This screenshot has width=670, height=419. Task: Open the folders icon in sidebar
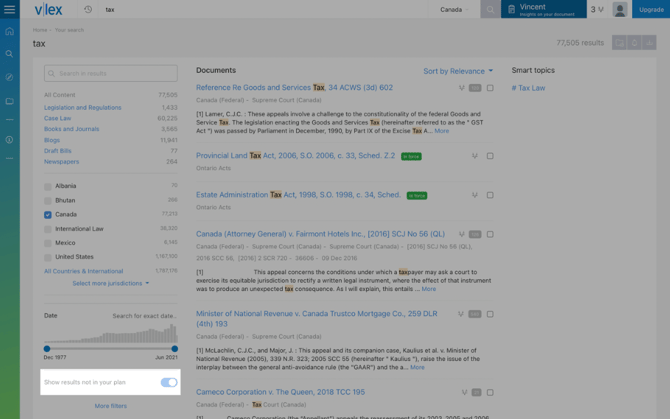pos(9,101)
